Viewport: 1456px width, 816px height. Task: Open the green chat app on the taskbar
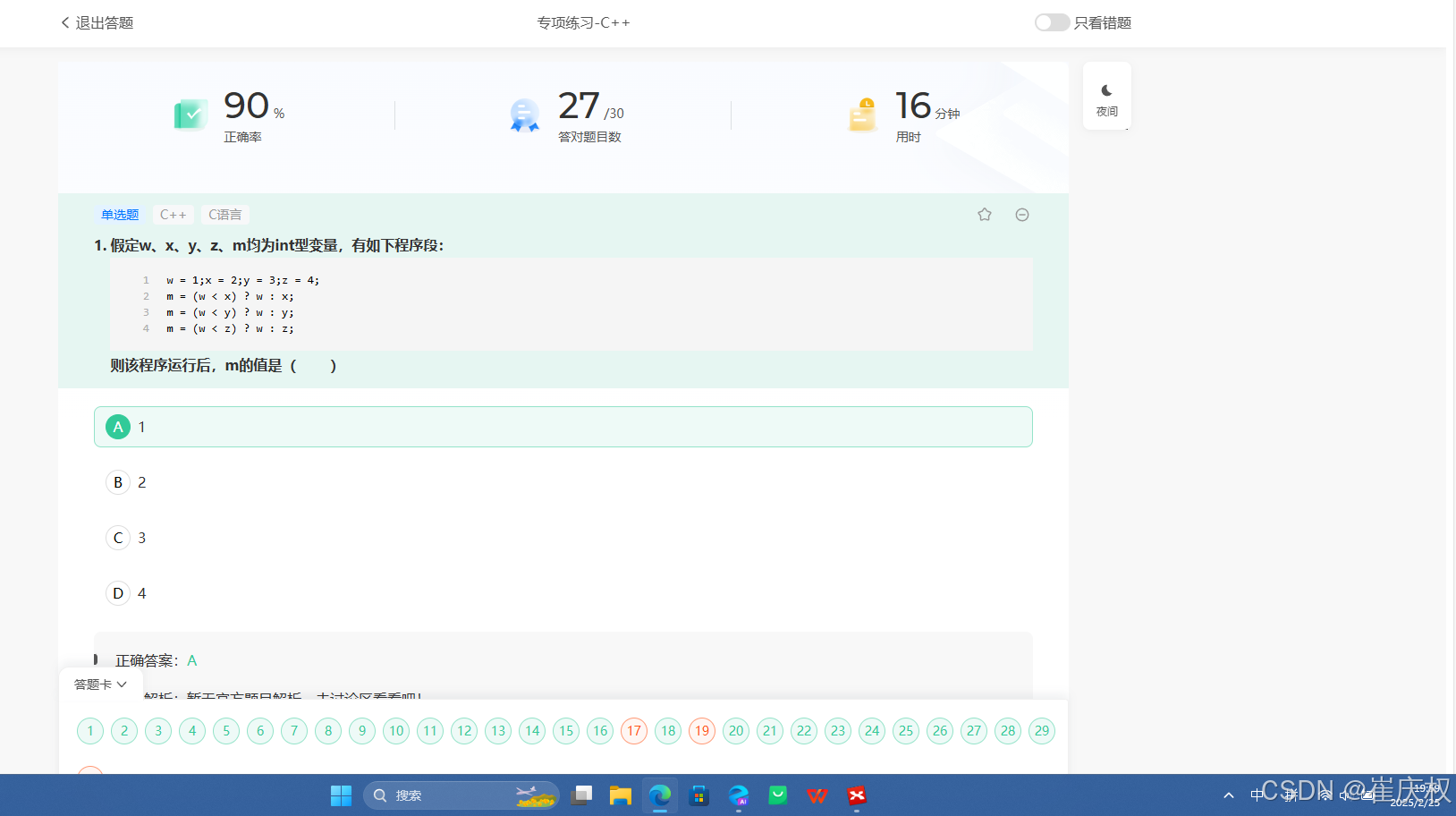[778, 795]
